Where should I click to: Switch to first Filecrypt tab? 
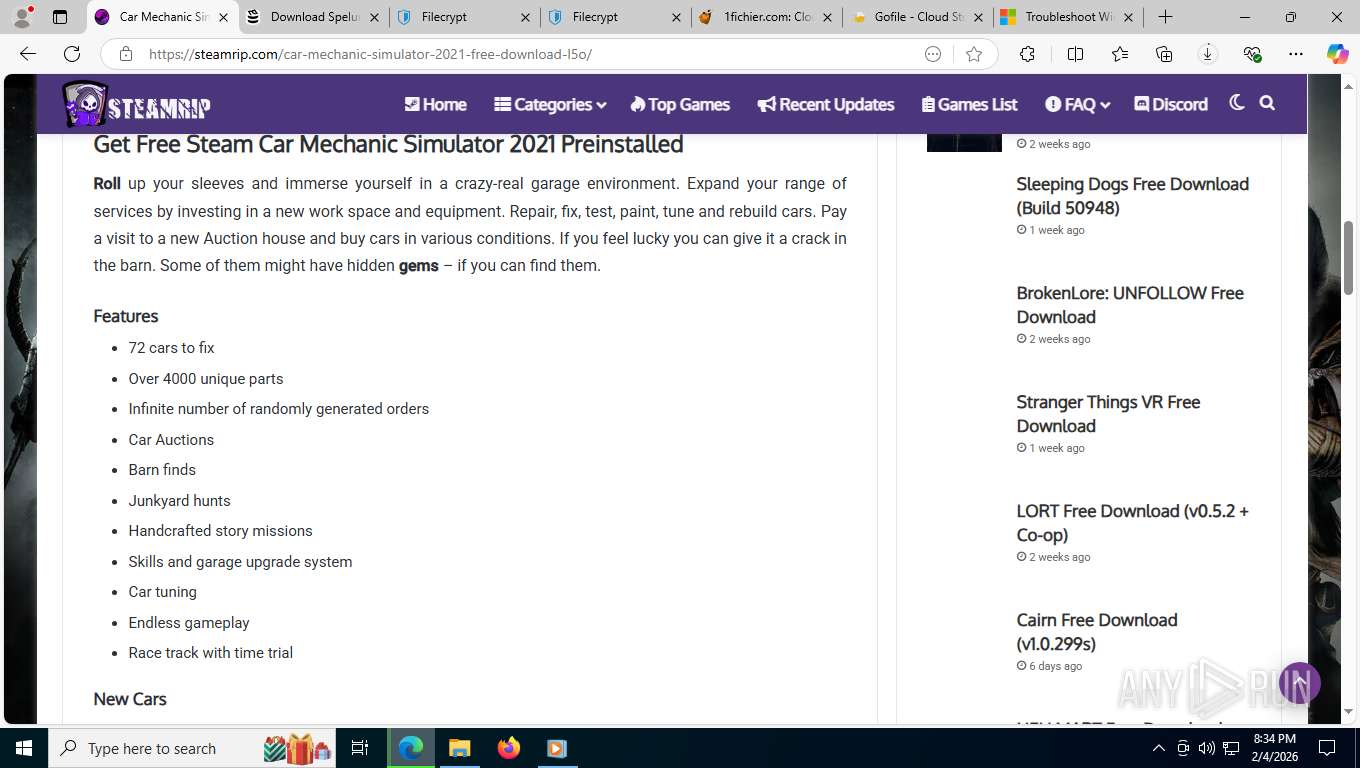tap(465, 17)
